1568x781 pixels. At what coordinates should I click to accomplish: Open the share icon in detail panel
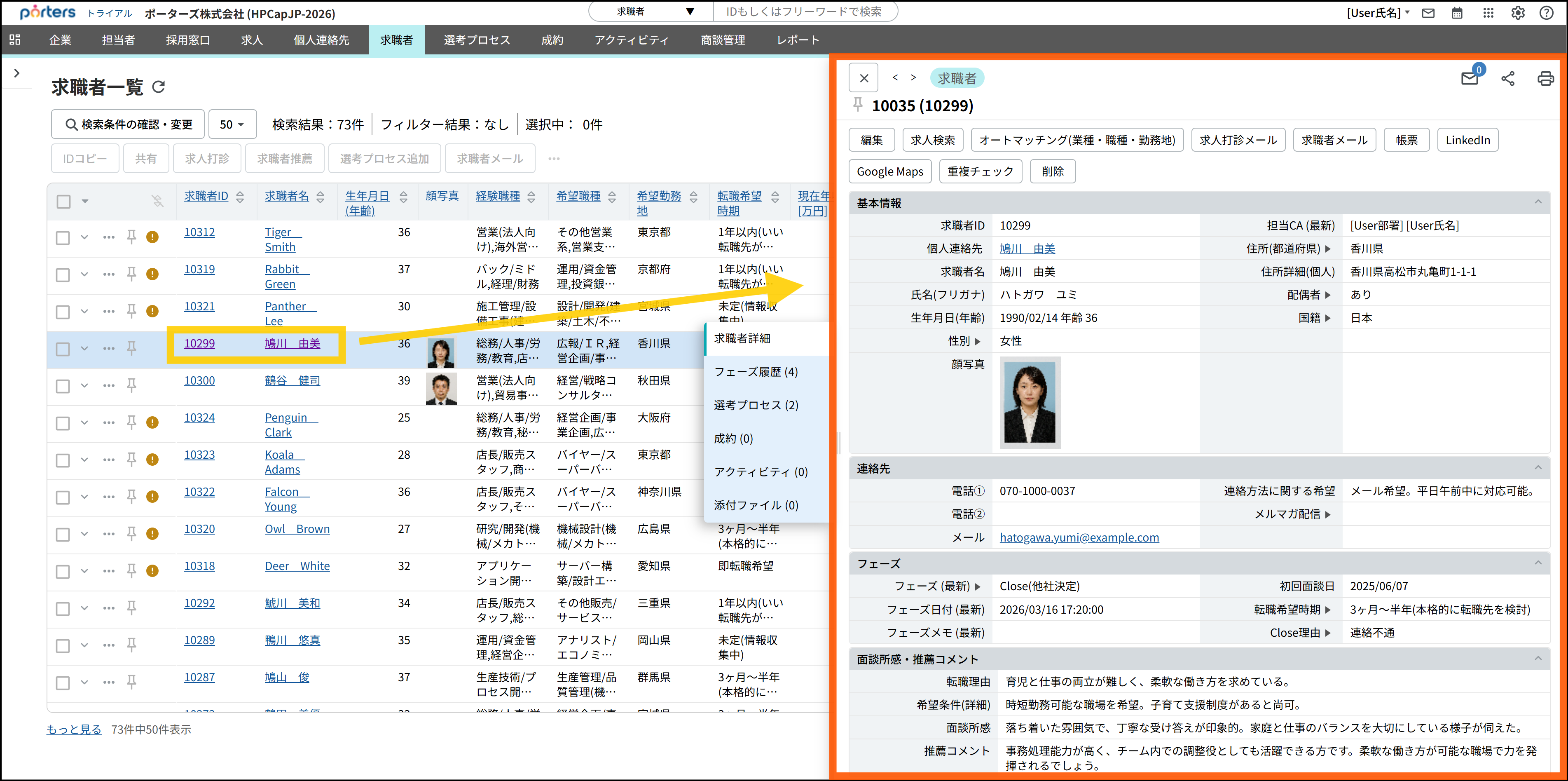(1508, 79)
